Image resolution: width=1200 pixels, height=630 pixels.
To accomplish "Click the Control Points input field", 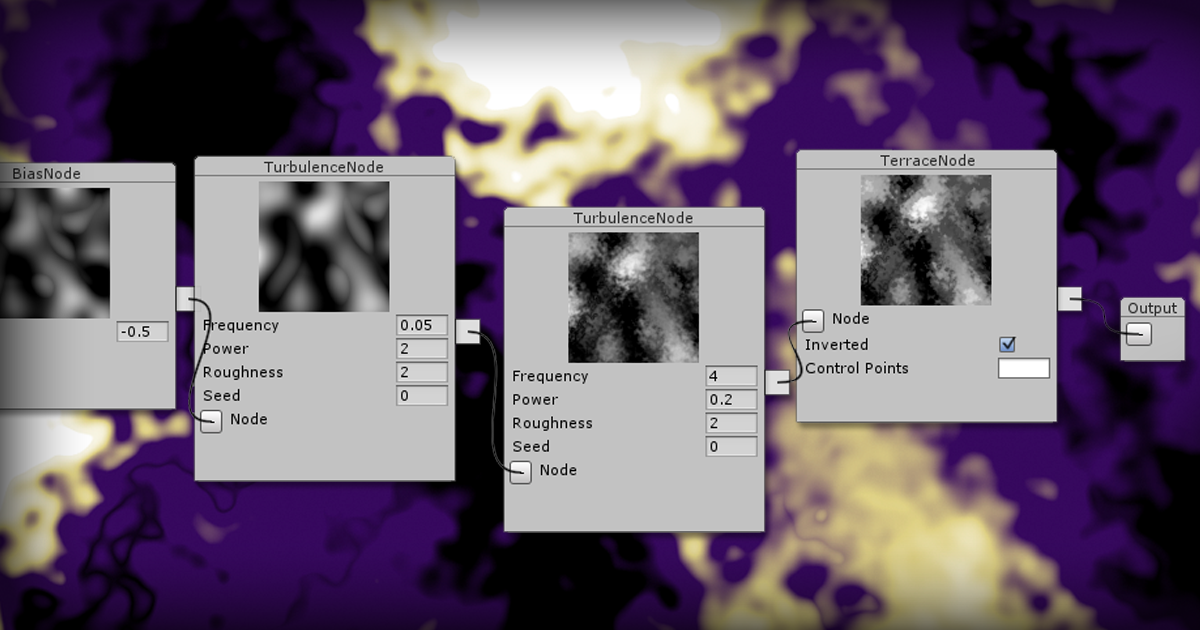I will [1023, 368].
